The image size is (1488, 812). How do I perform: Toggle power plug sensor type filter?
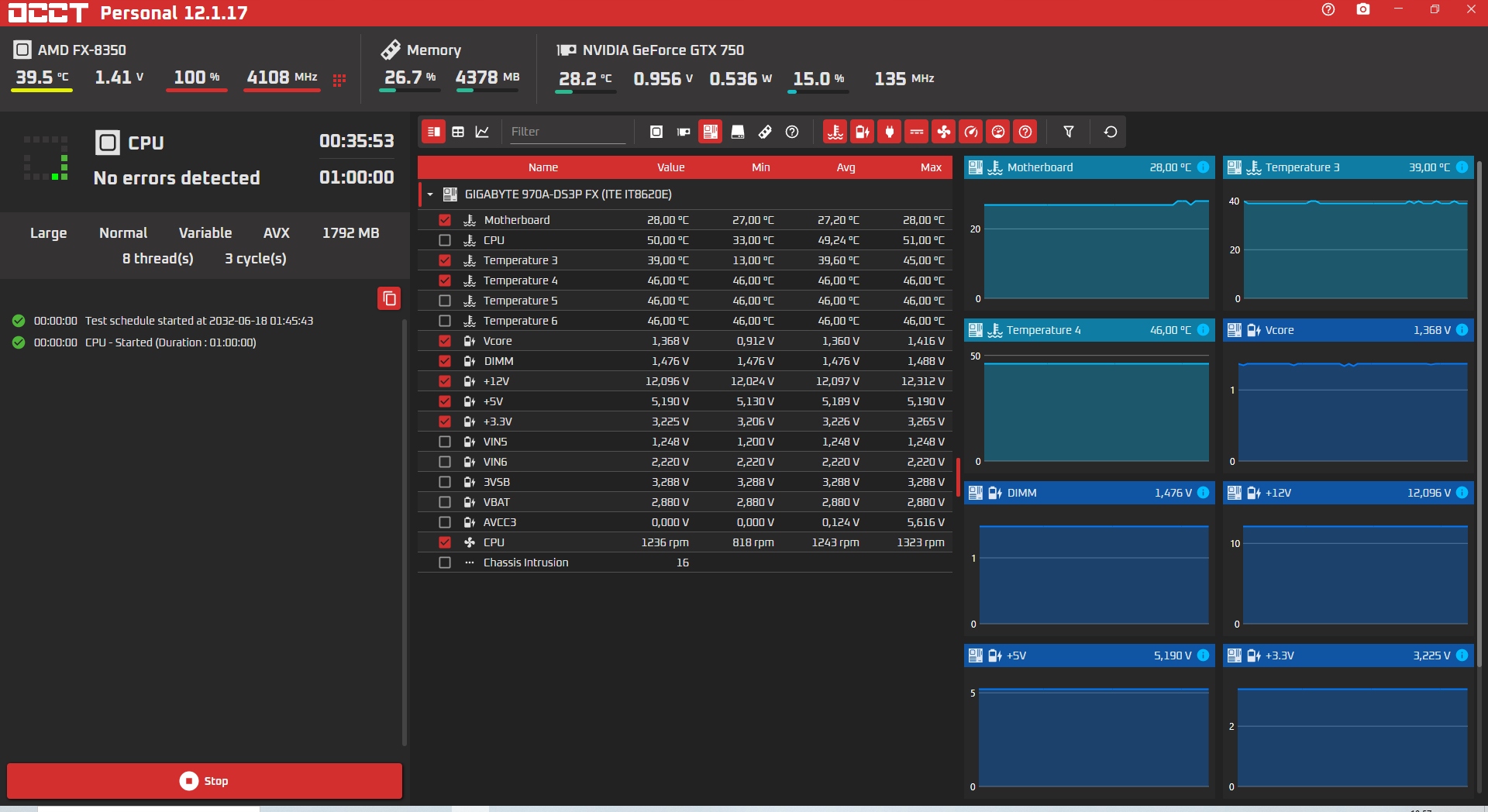(890, 132)
